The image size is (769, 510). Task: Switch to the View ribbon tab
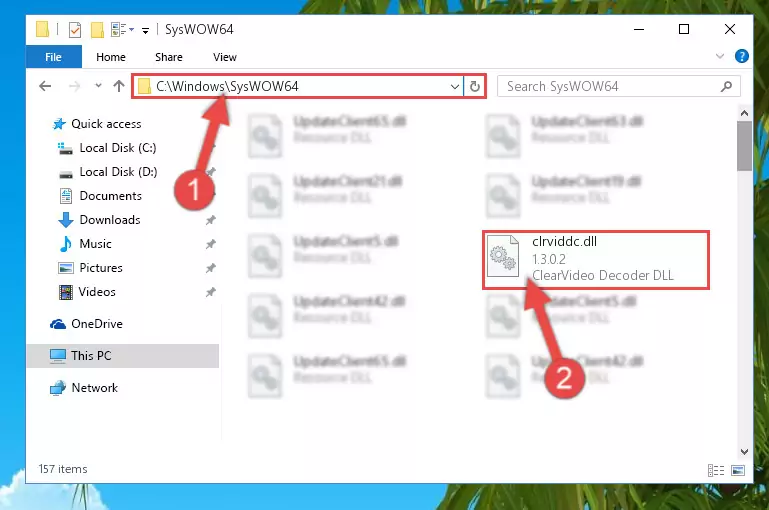pos(225,57)
